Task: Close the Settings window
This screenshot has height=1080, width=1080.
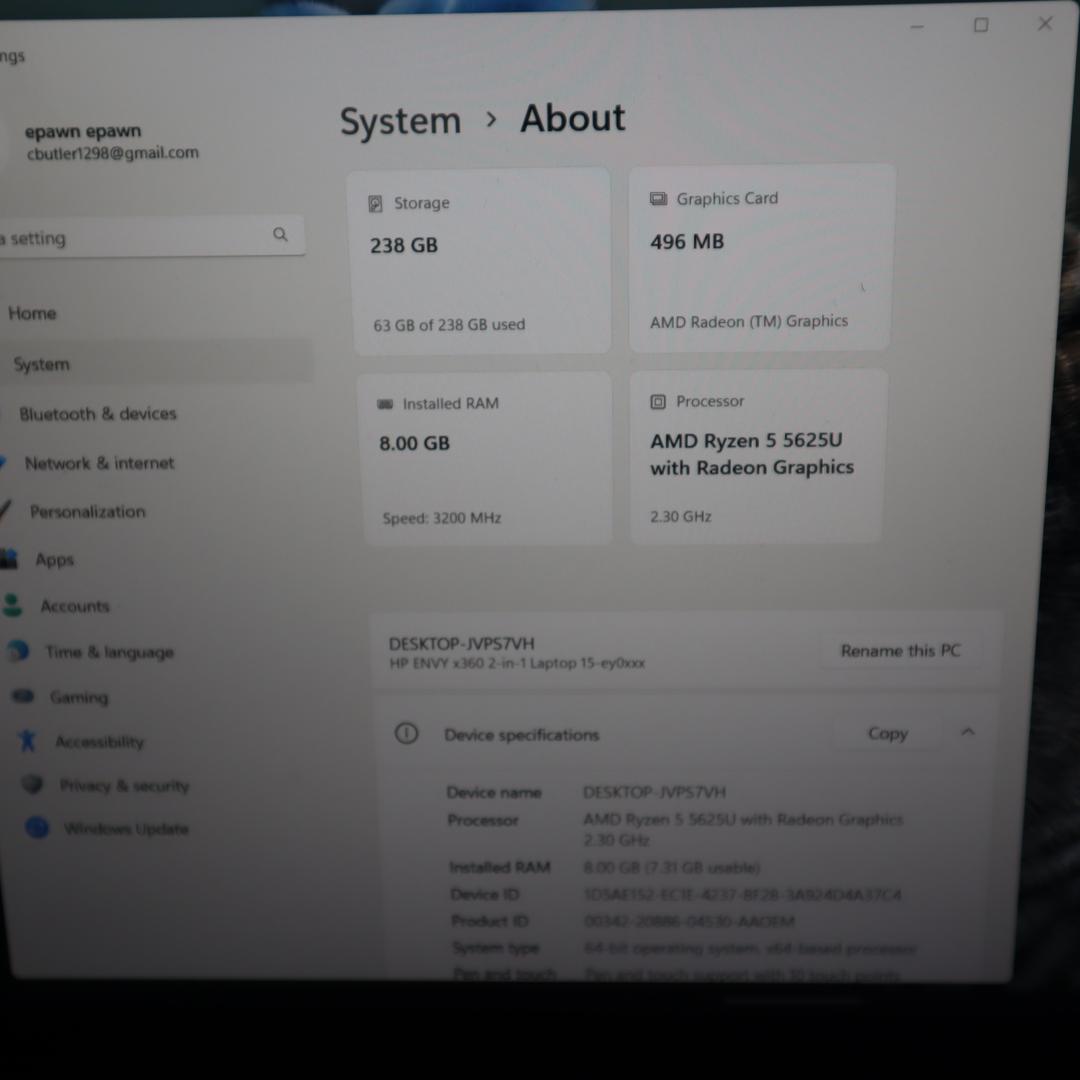Action: pos(1045,23)
